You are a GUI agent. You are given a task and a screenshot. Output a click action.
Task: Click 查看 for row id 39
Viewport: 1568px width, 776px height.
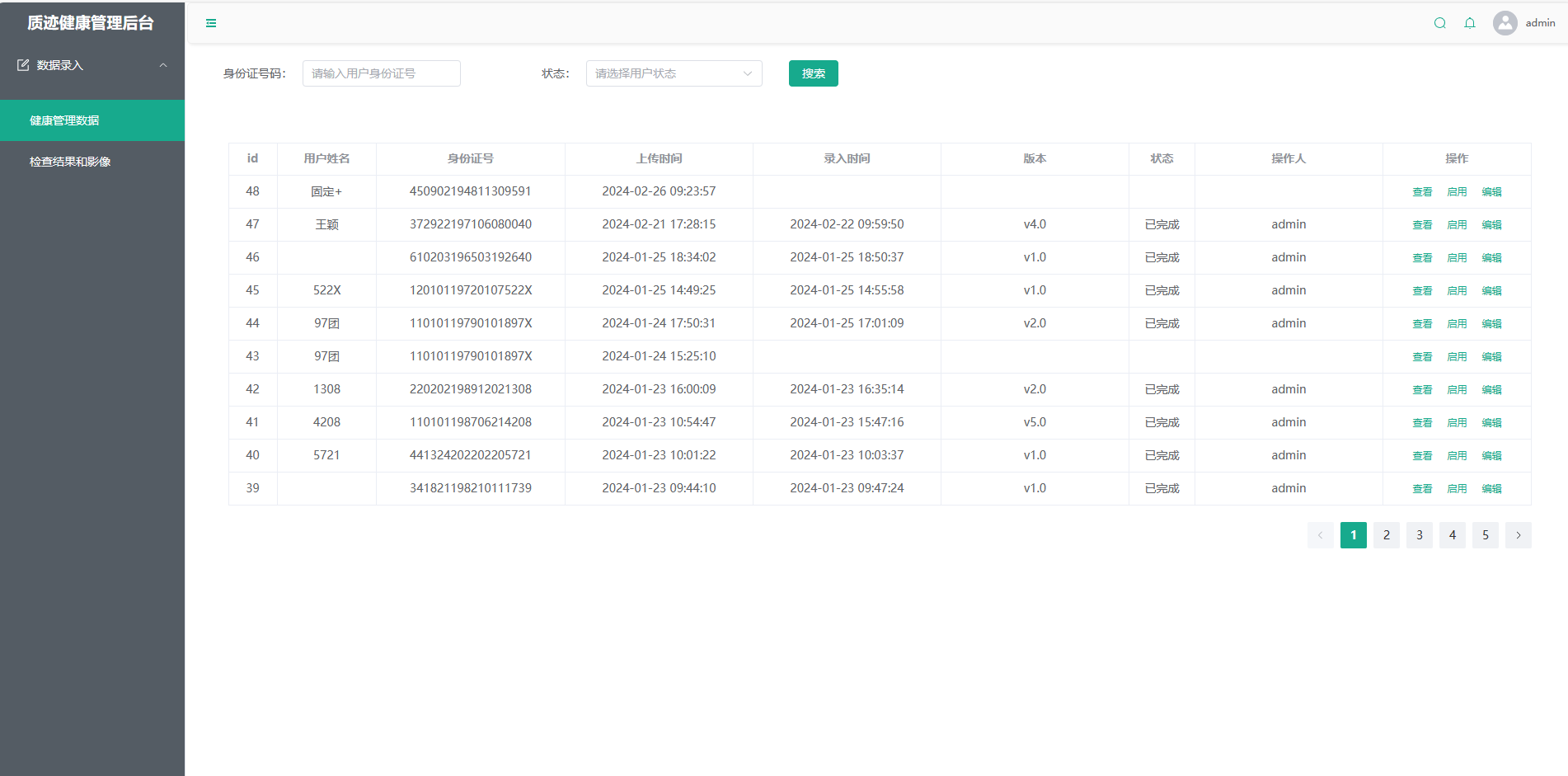1422,489
